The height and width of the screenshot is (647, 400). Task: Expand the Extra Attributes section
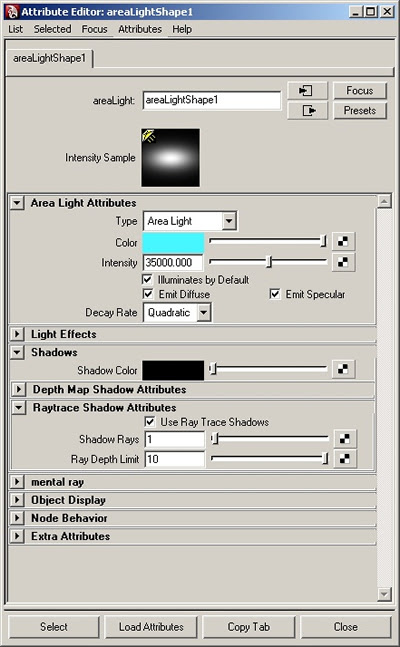click(17, 536)
